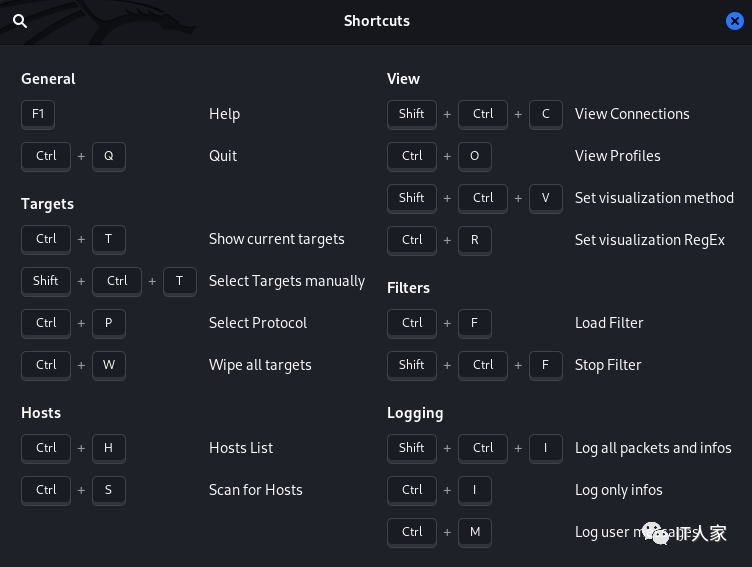Click the S key for Scan for Hosts

109,490
